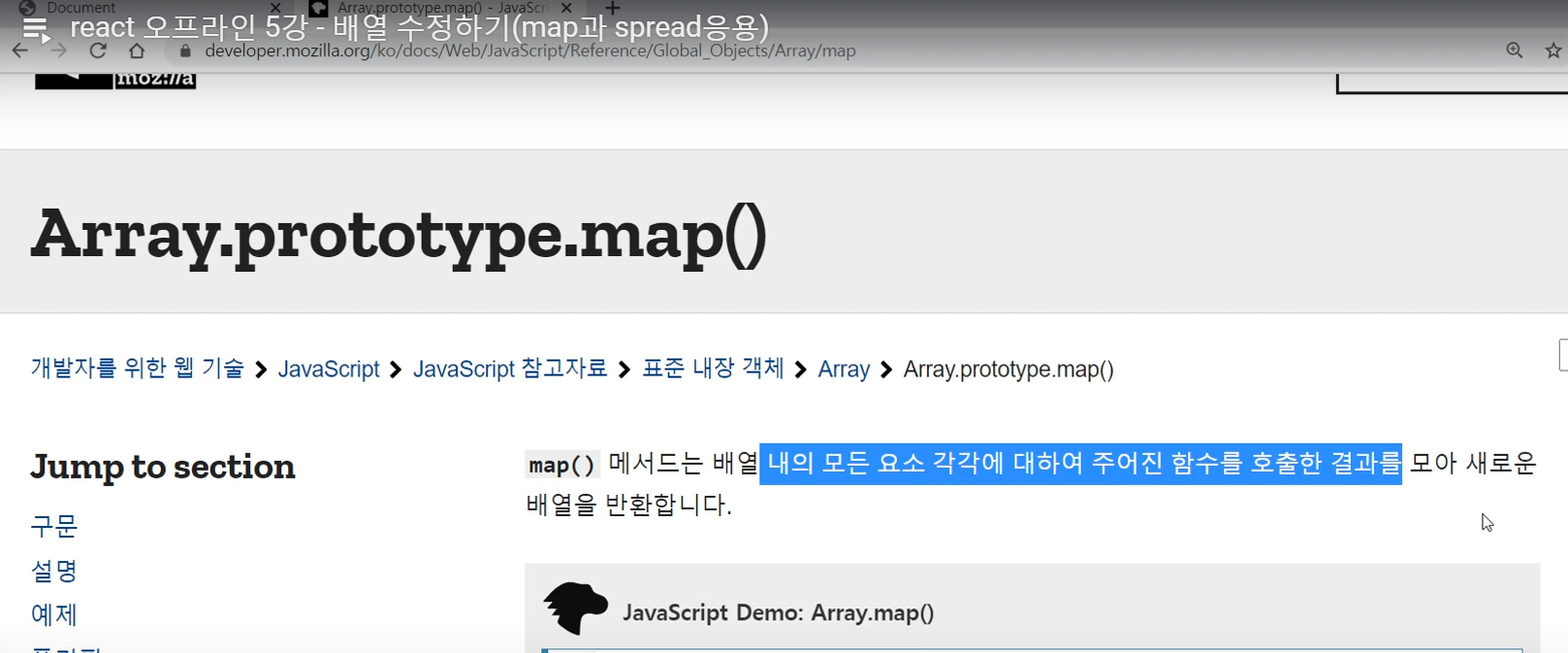This screenshot has width=1568, height=653.
Task: Close the Array.prototype.map() tab
Action: 566,8
